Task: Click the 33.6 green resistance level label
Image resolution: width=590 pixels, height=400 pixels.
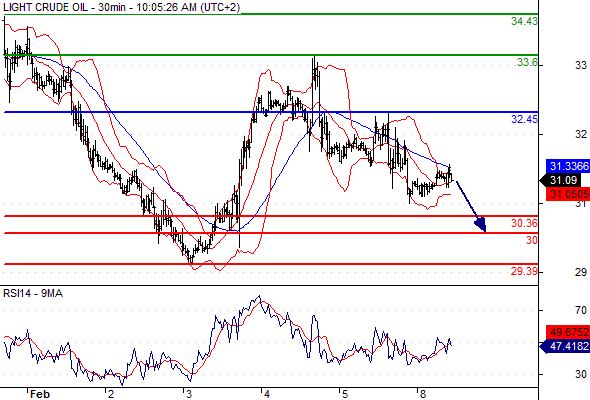Action: pyautogui.click(x=527, y=62)
